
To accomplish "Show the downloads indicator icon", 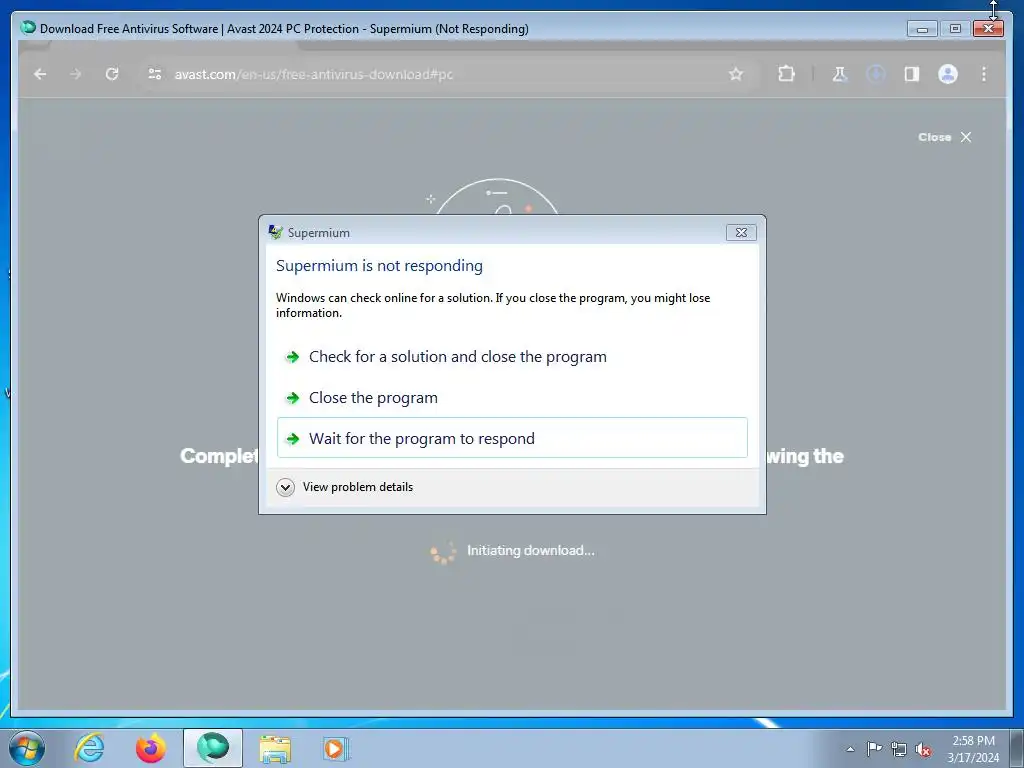I will tap(876, 74).
